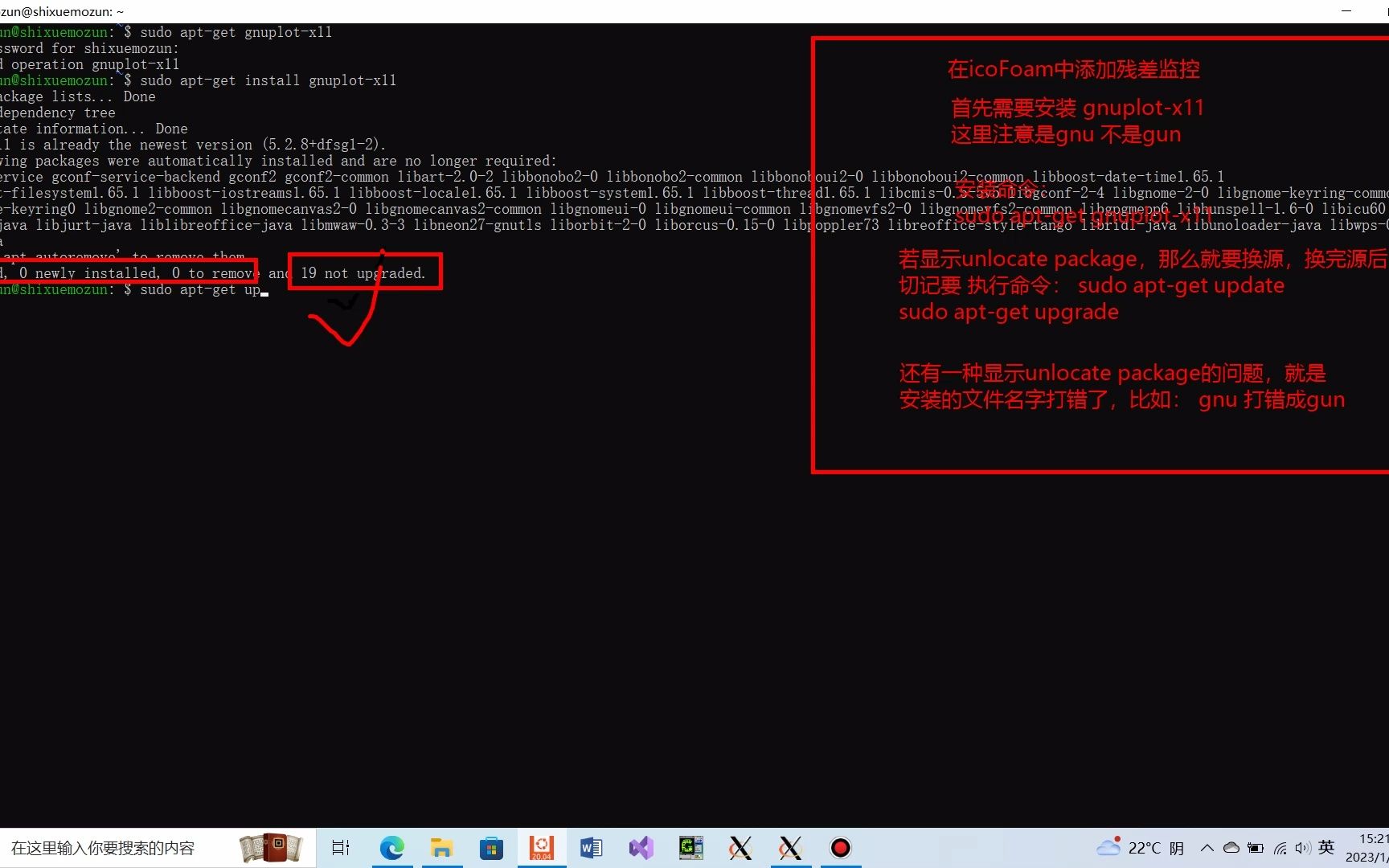The image size is (1389, 868).
Task: Click the first command 'sudo apt-get gnuplot-x11'
Action: click(x=236, y=32)
